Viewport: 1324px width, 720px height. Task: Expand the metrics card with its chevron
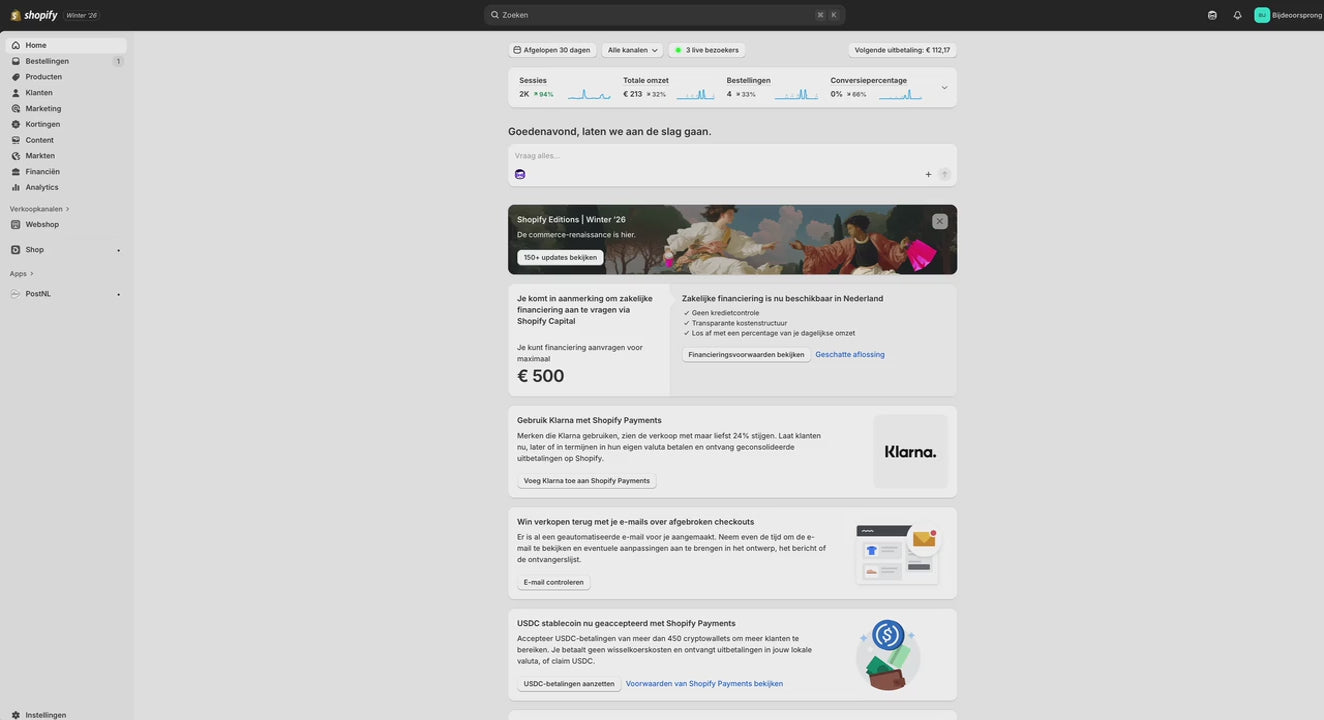click(944, 87)
